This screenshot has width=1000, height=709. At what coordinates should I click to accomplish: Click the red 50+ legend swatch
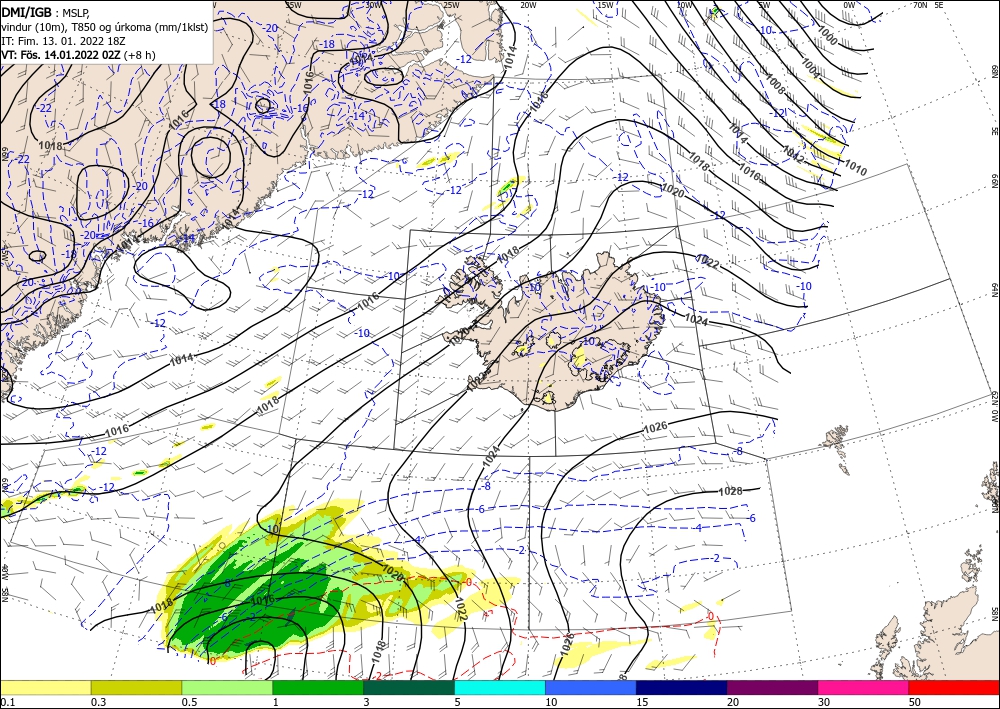point(954,687)
